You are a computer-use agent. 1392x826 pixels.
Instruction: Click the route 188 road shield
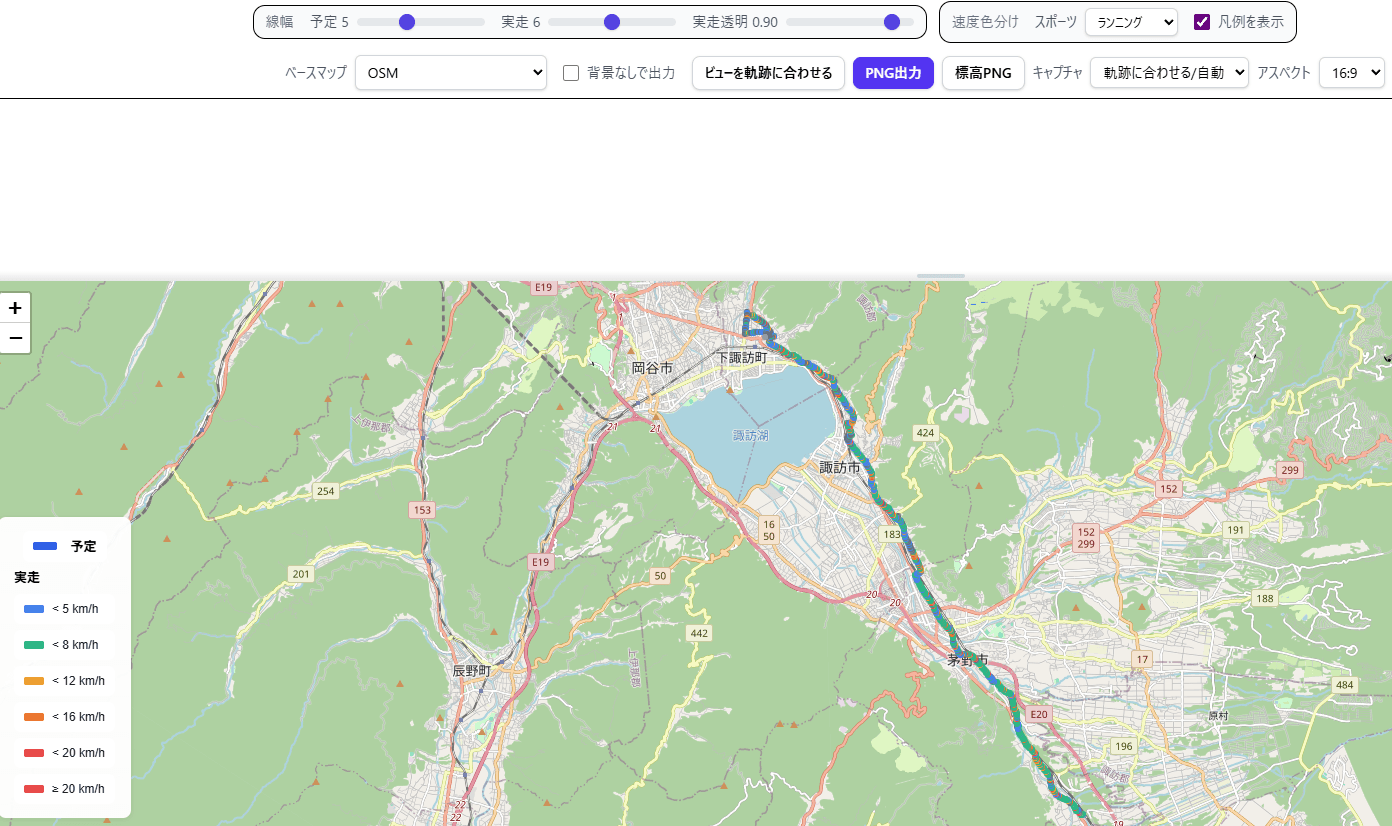coord(1265,598)
